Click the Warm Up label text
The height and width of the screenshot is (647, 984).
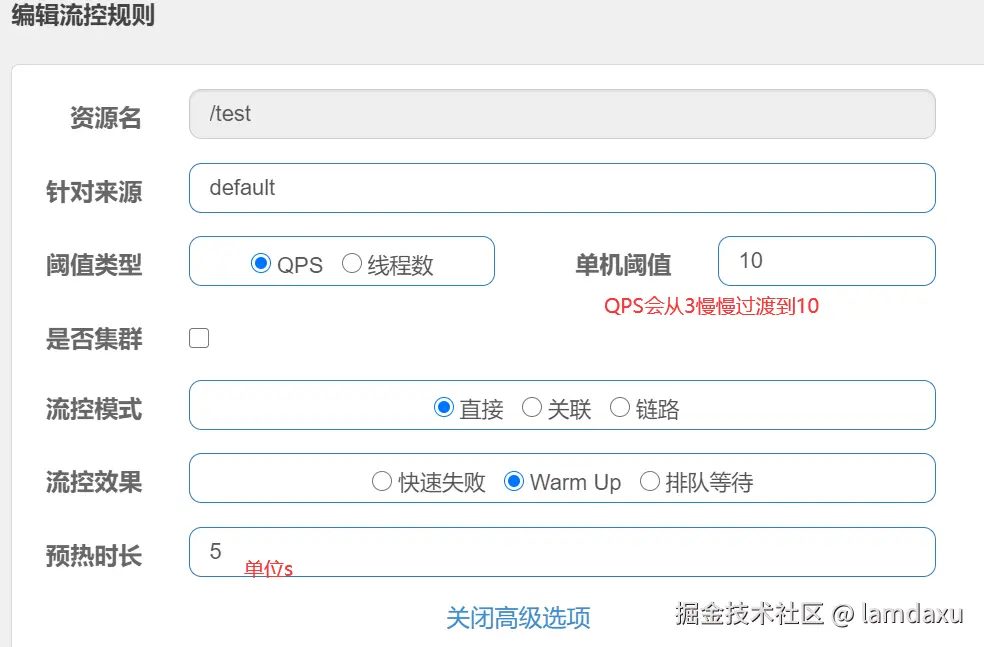(x=575, y=483)
